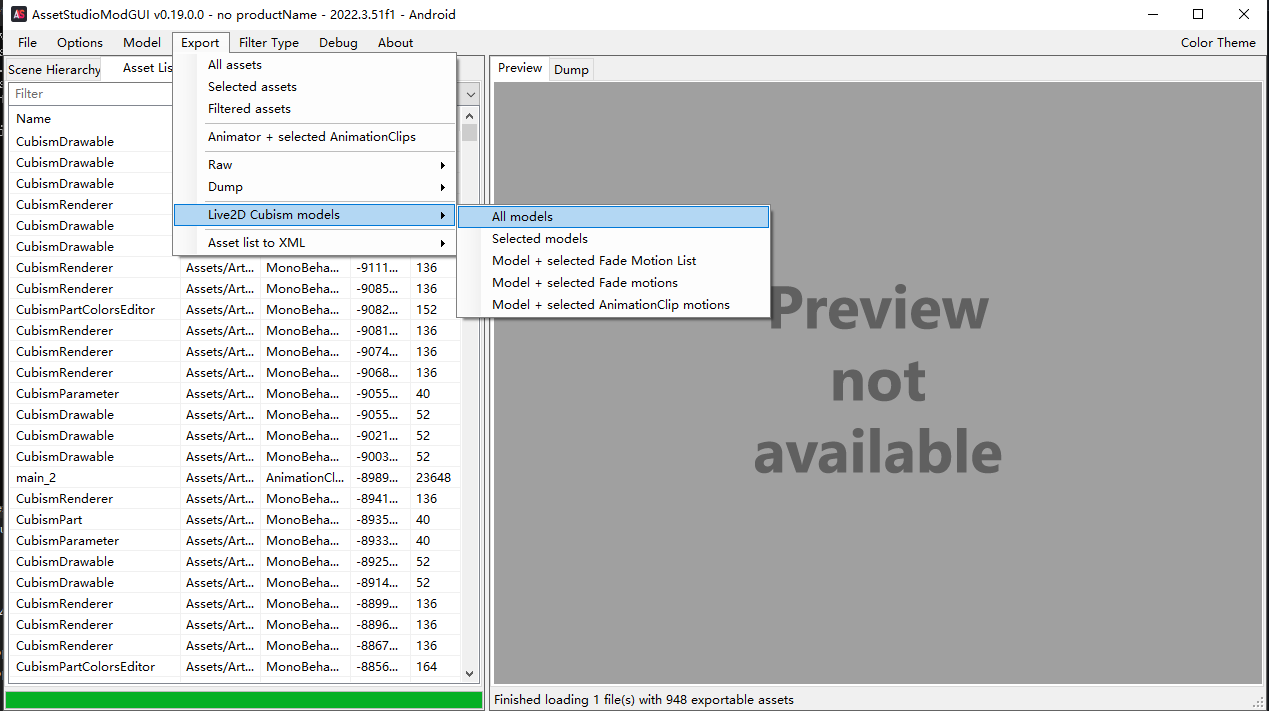The height and width of the screenshot is (711, 1269).
Task: Open the Filter Type menu
Action: [268, 43]
